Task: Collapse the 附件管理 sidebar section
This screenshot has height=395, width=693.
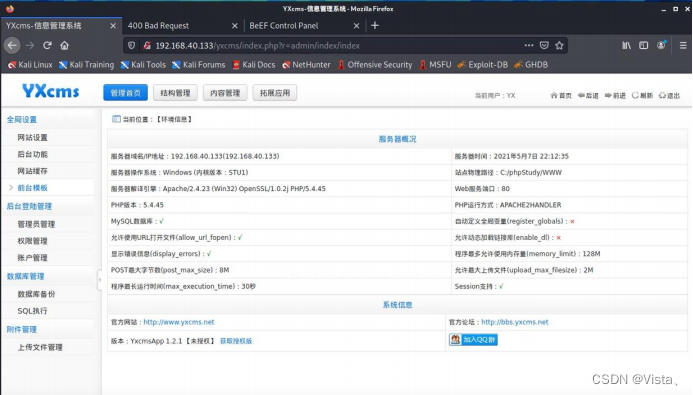Action: [22, 329]
